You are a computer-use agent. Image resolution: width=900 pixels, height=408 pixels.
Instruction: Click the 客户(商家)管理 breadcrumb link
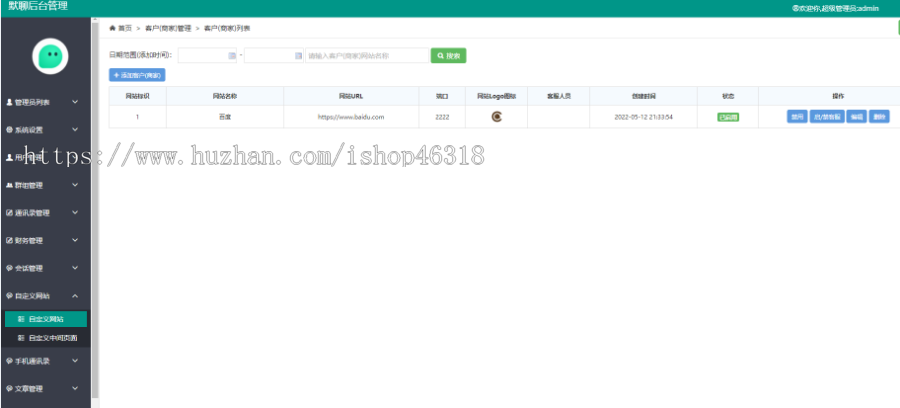168,28
